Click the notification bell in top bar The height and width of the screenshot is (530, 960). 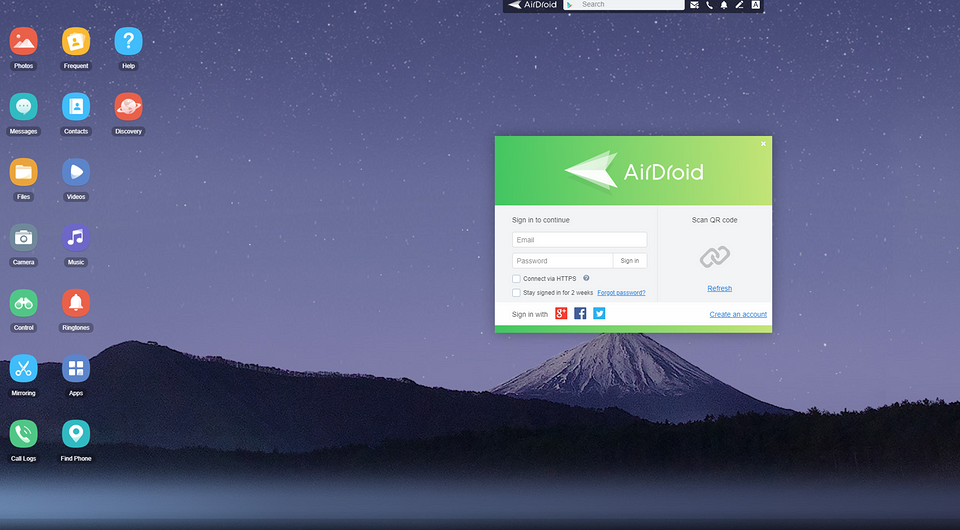point(724,5)
